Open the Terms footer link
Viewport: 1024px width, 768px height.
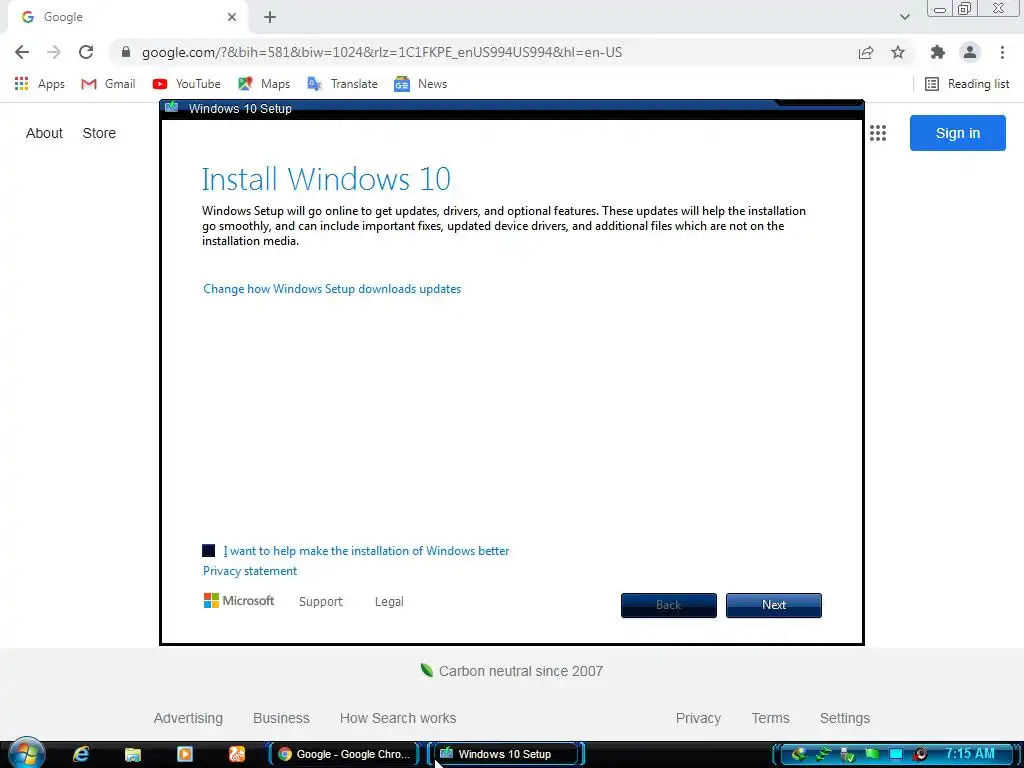(x=771, y=718)
